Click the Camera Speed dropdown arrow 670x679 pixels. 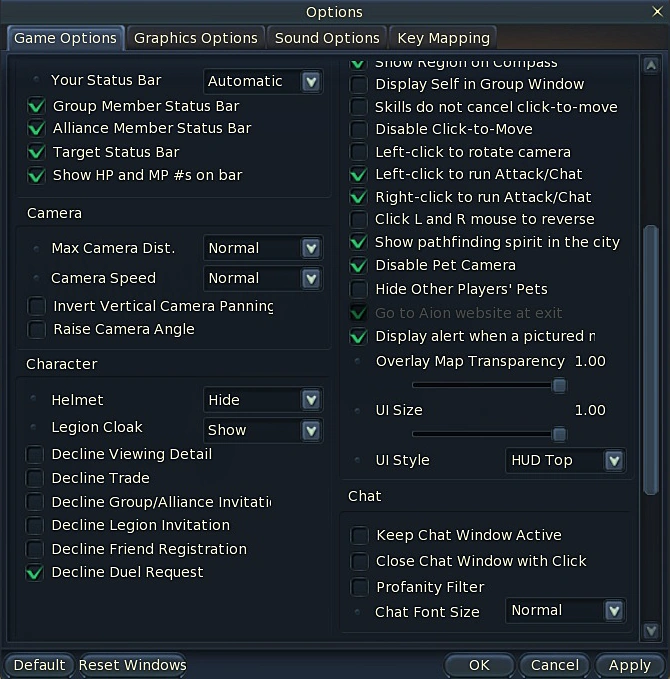pyautogui.click(x=311, y=278)
